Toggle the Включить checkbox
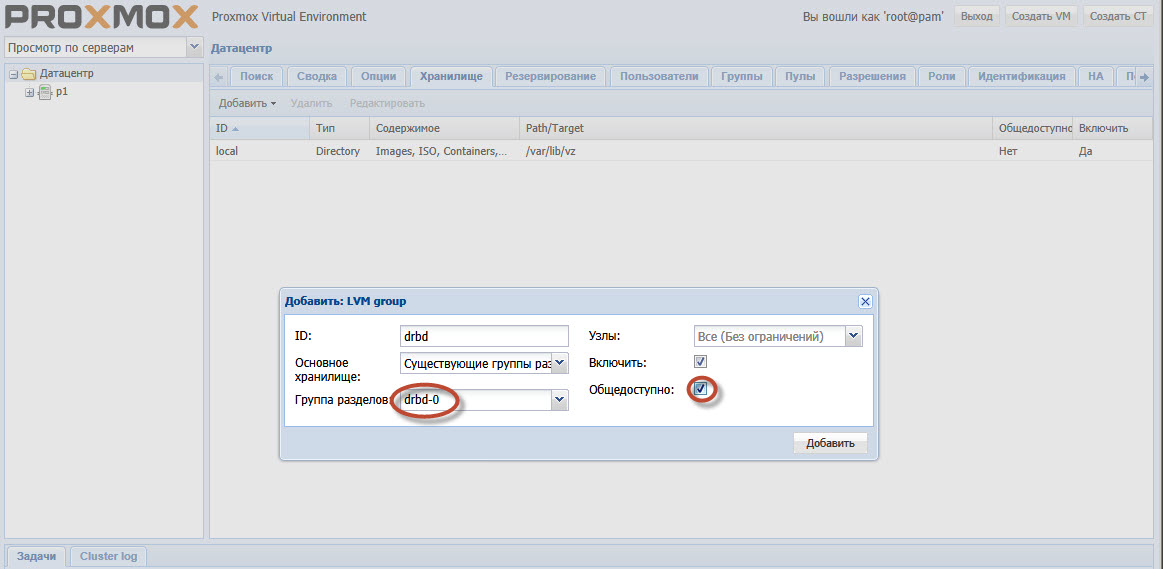The width and height of the screenshot is (1163, 569). pos(700,362)
